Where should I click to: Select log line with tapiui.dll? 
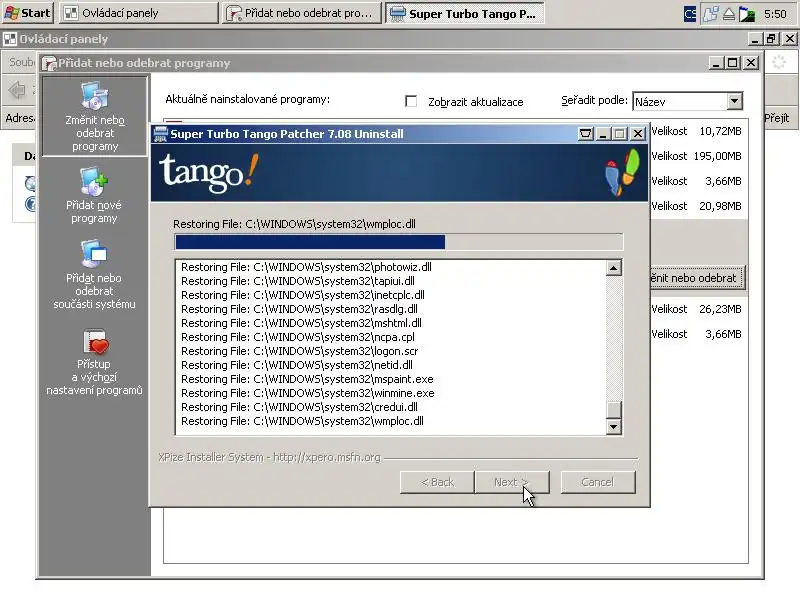click(297, 281)
